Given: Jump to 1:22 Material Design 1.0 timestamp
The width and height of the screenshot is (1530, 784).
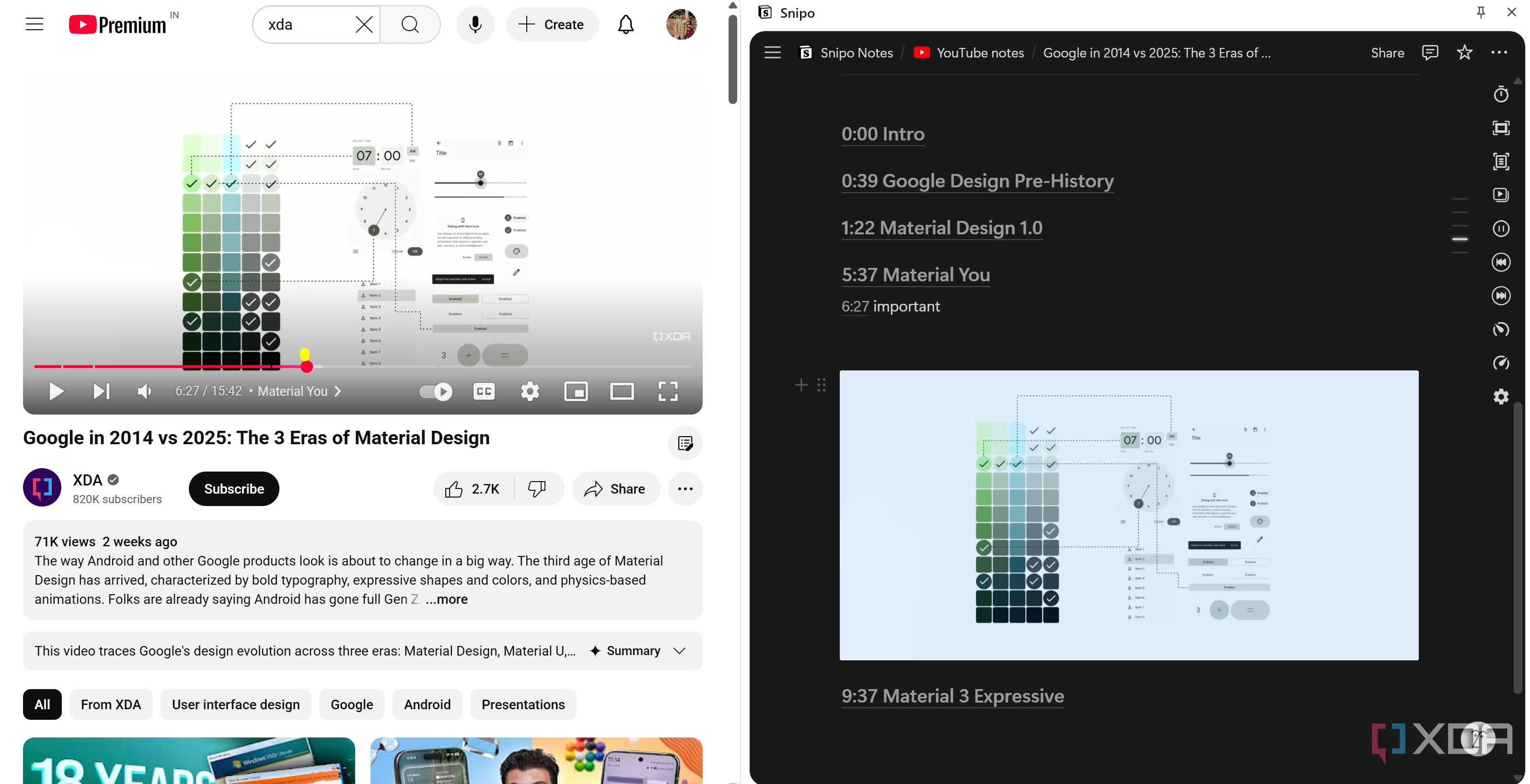Looking at the screenshot, I should [x=941, y=228].
